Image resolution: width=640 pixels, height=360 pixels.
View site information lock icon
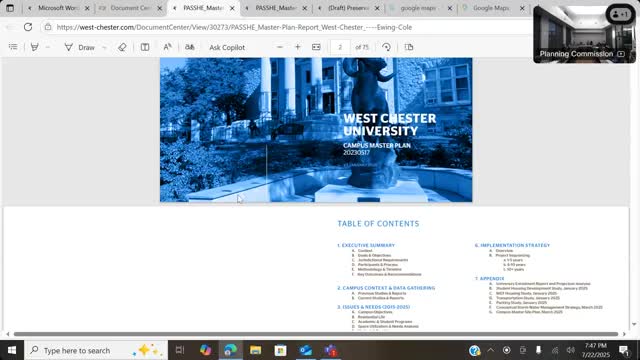(48, 27)
